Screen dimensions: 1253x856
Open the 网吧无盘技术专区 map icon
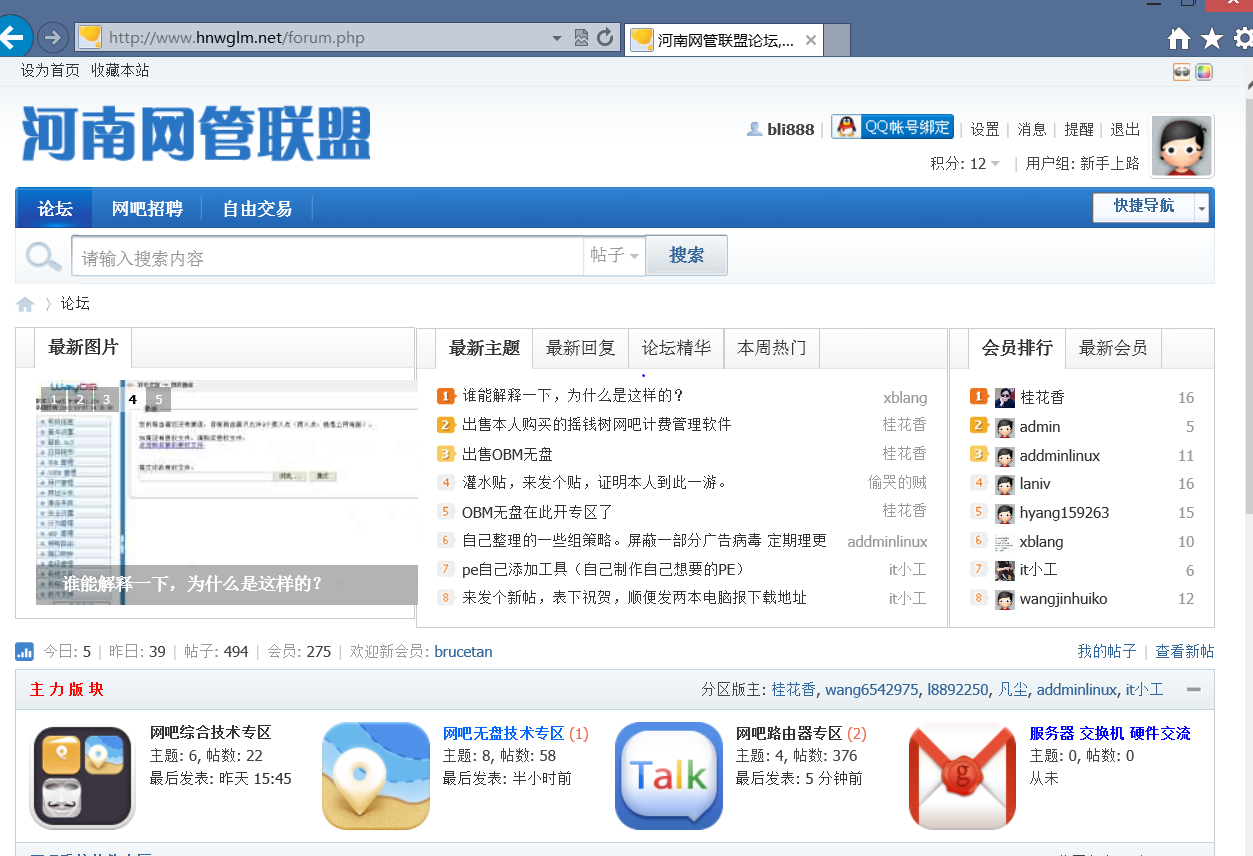point(376,775)
